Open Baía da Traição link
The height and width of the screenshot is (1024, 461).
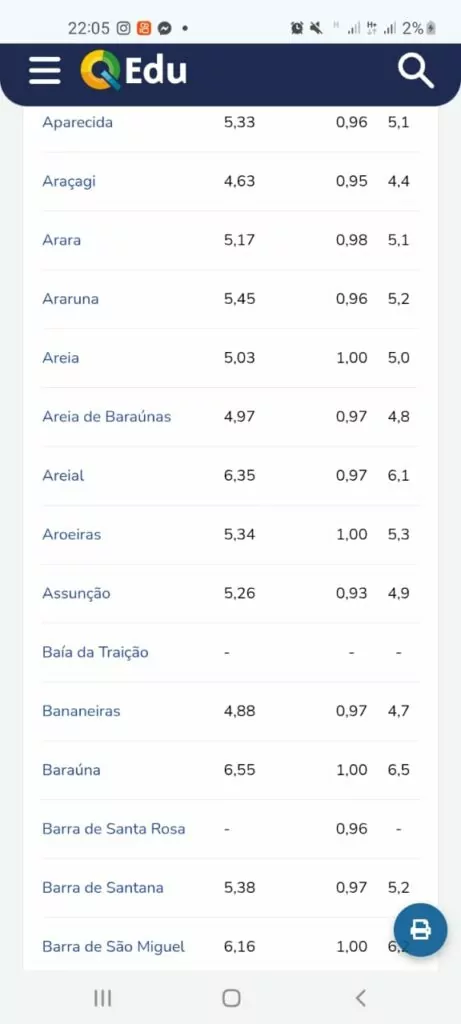tap(95, 652)
